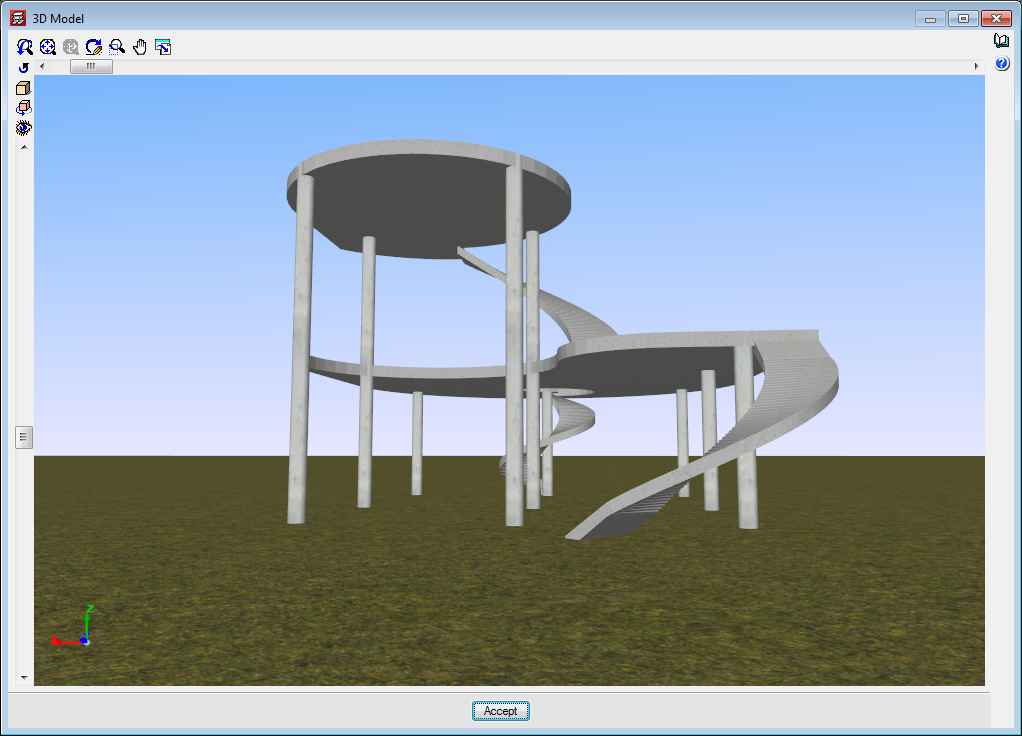This screenshot has width=1022, height=736.
Task: Click the zoom previous view magnifier icon
Action: (x=25, y=47)
